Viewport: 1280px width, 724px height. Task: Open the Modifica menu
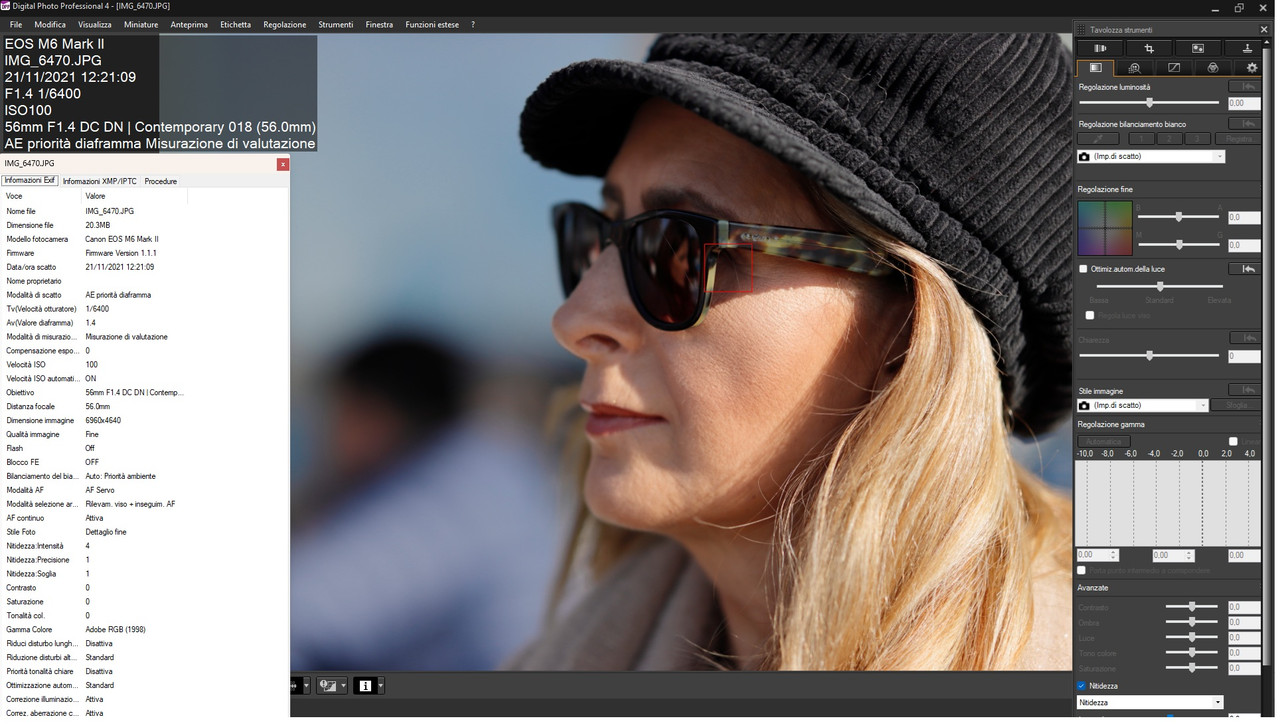tap(50, 24)
